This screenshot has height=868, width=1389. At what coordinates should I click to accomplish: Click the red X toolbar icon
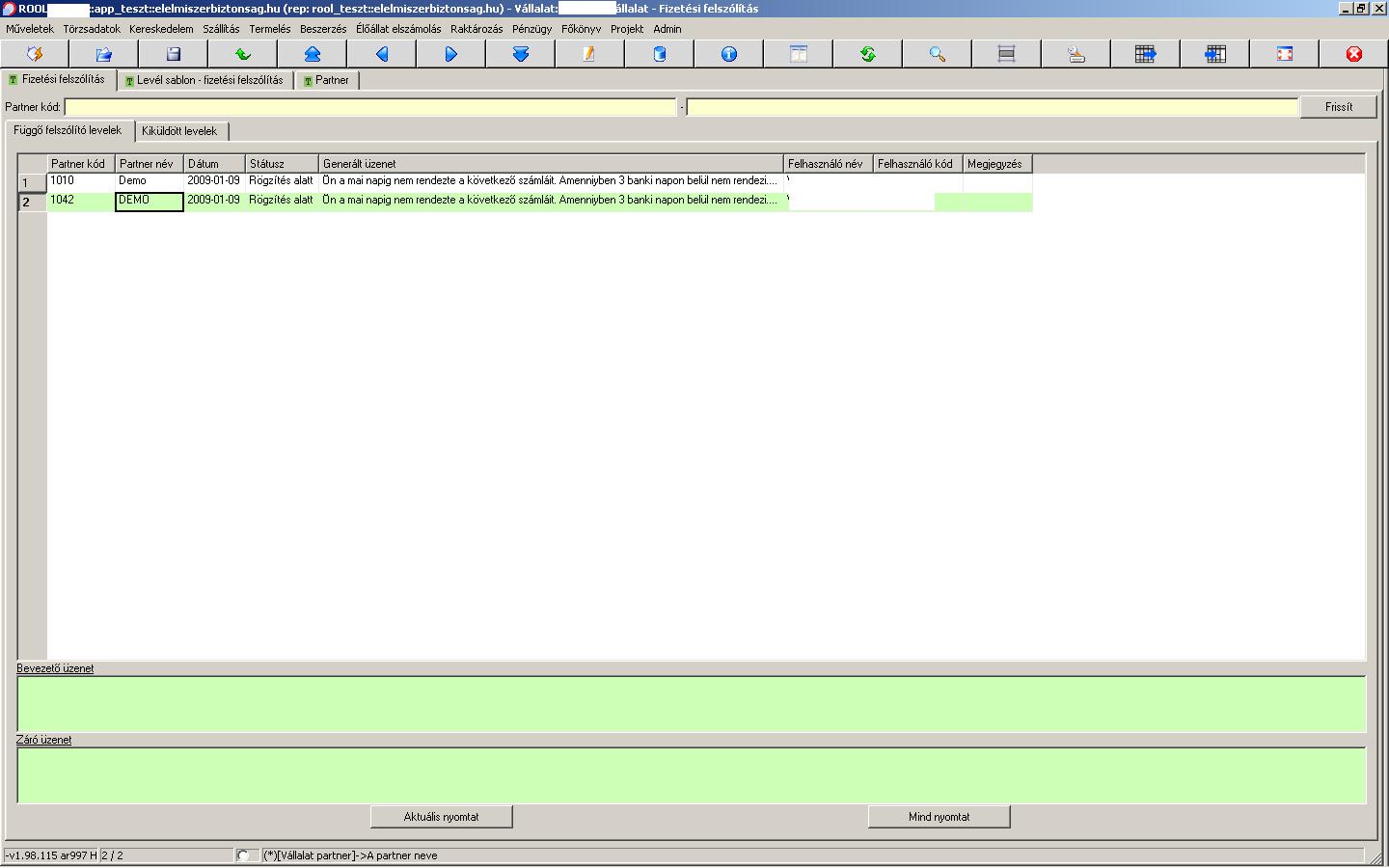(1354, 54)
